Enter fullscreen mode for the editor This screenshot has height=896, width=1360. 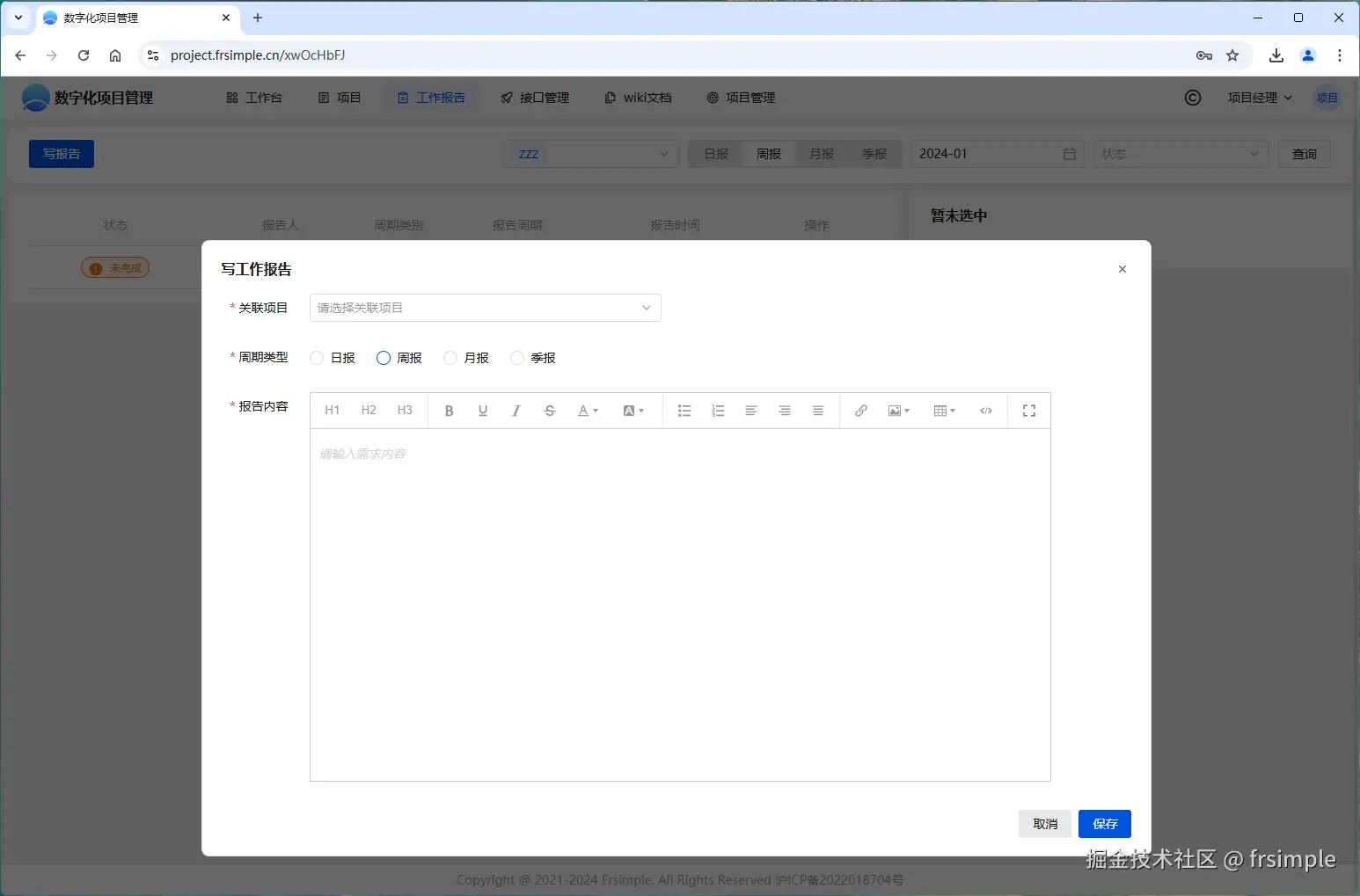1028,410
